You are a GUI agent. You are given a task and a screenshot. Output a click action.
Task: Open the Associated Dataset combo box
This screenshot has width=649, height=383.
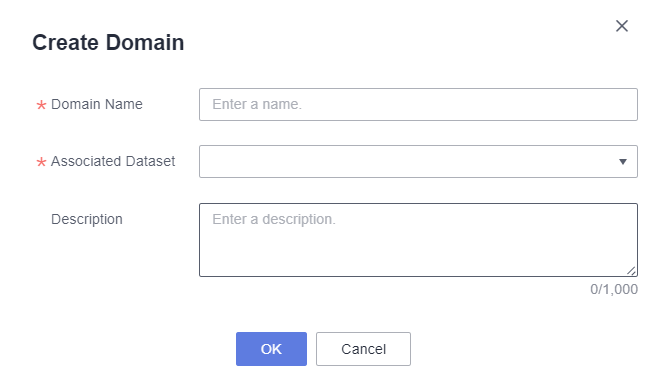click(418, 161)
